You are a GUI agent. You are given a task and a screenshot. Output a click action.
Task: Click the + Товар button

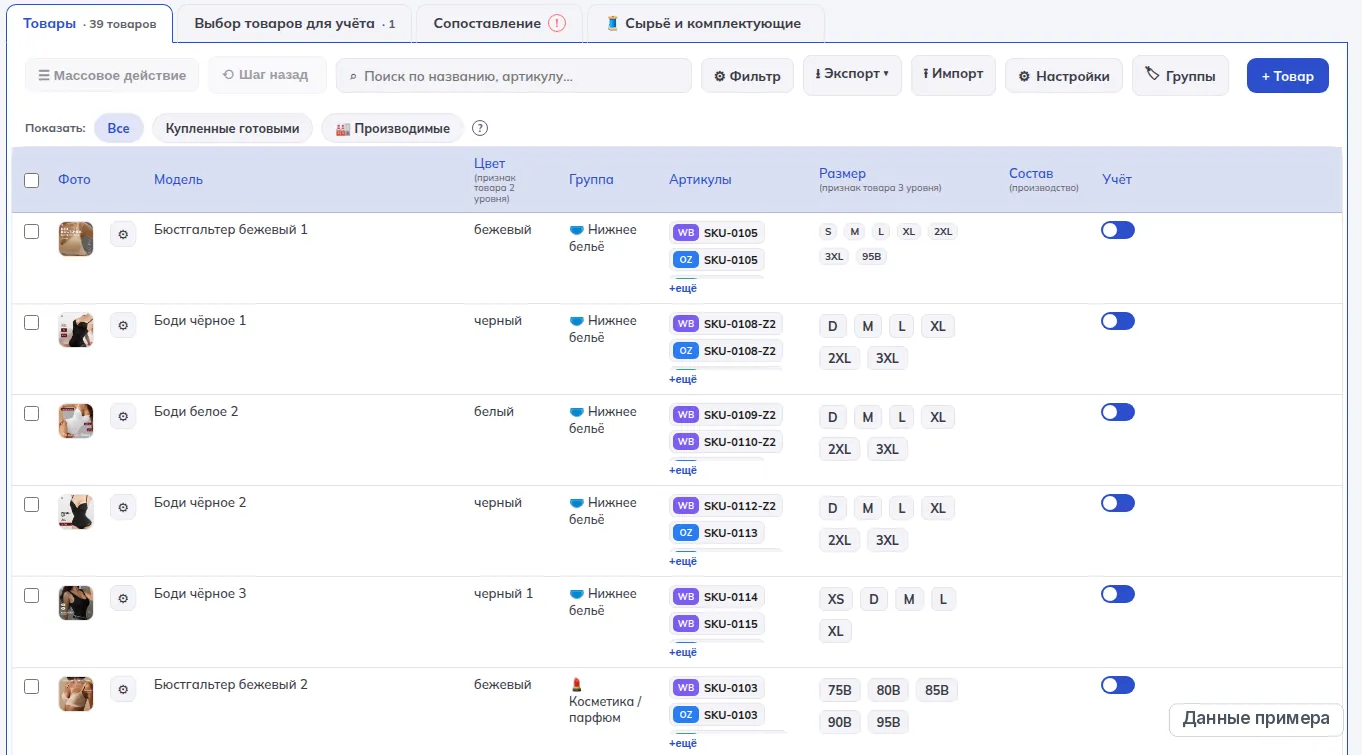1288,76
